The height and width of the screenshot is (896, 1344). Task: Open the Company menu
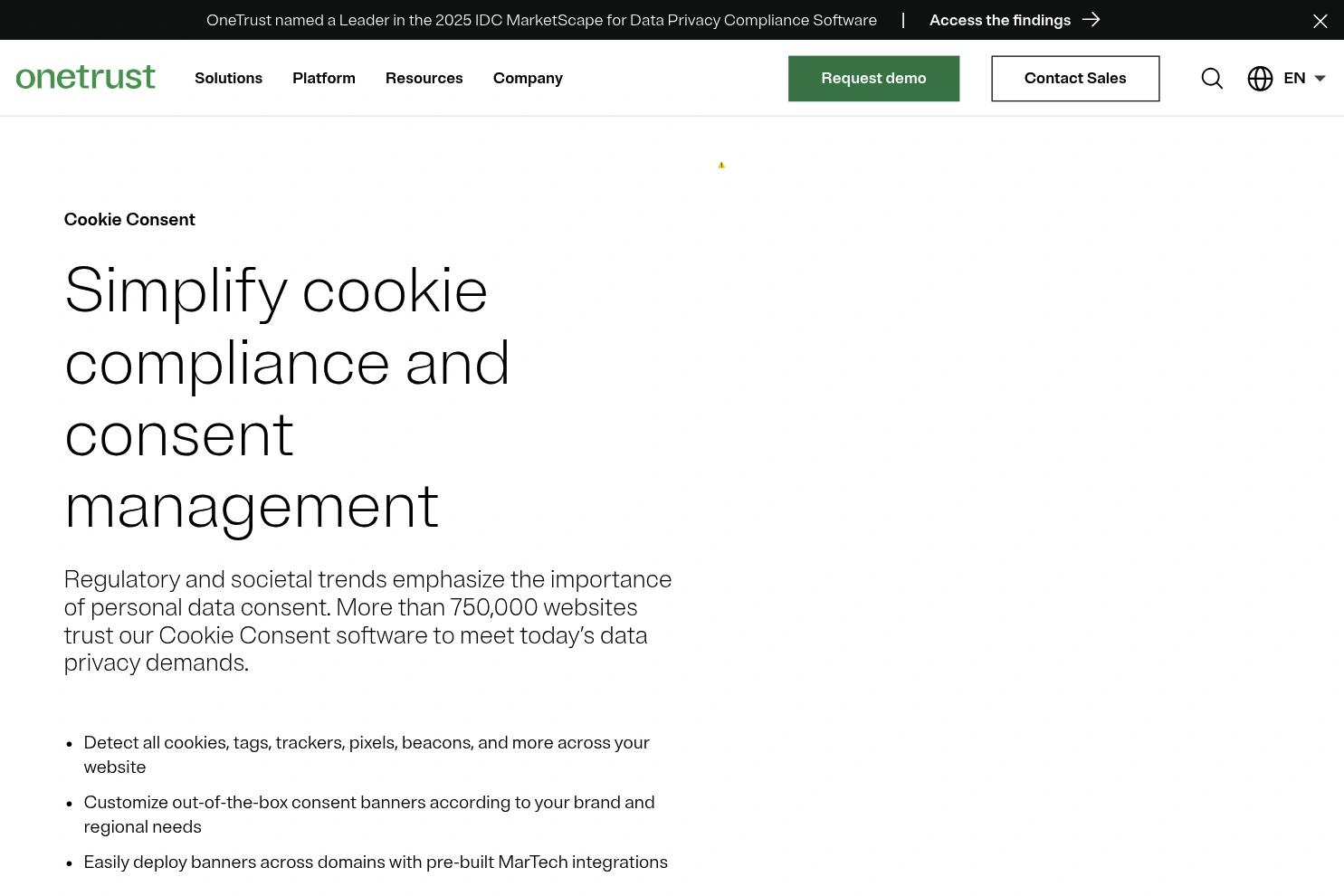pos(528,79)
